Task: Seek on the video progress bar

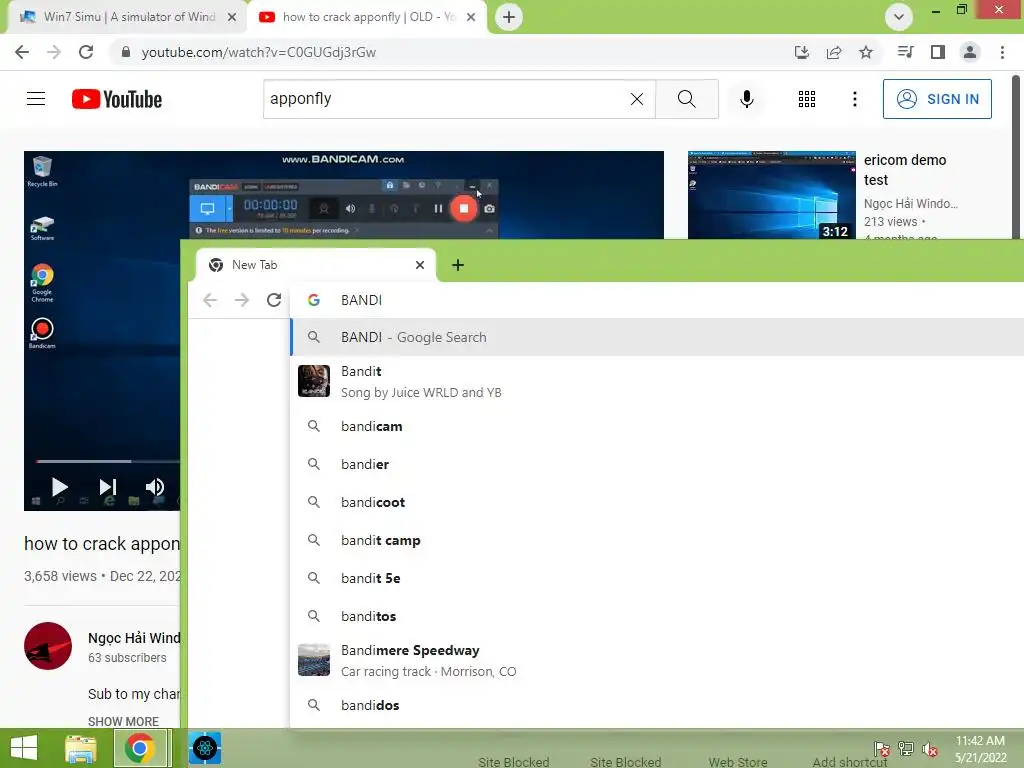Action: click(x=108, y=461)
